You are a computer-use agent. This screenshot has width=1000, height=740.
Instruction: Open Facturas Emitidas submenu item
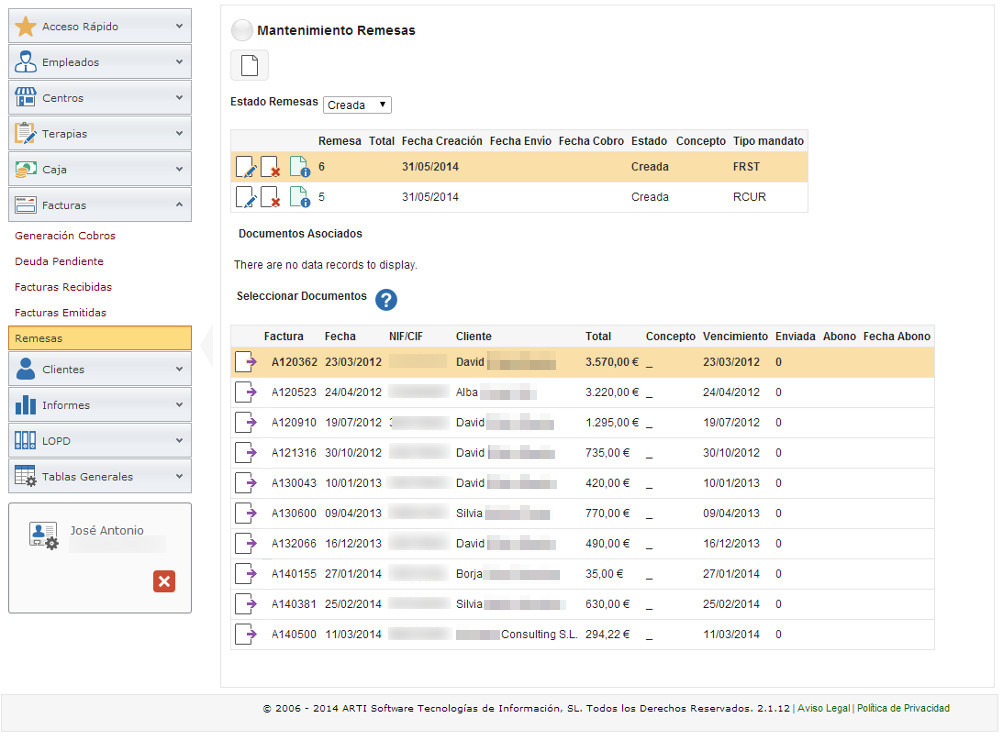coord(61,313)
